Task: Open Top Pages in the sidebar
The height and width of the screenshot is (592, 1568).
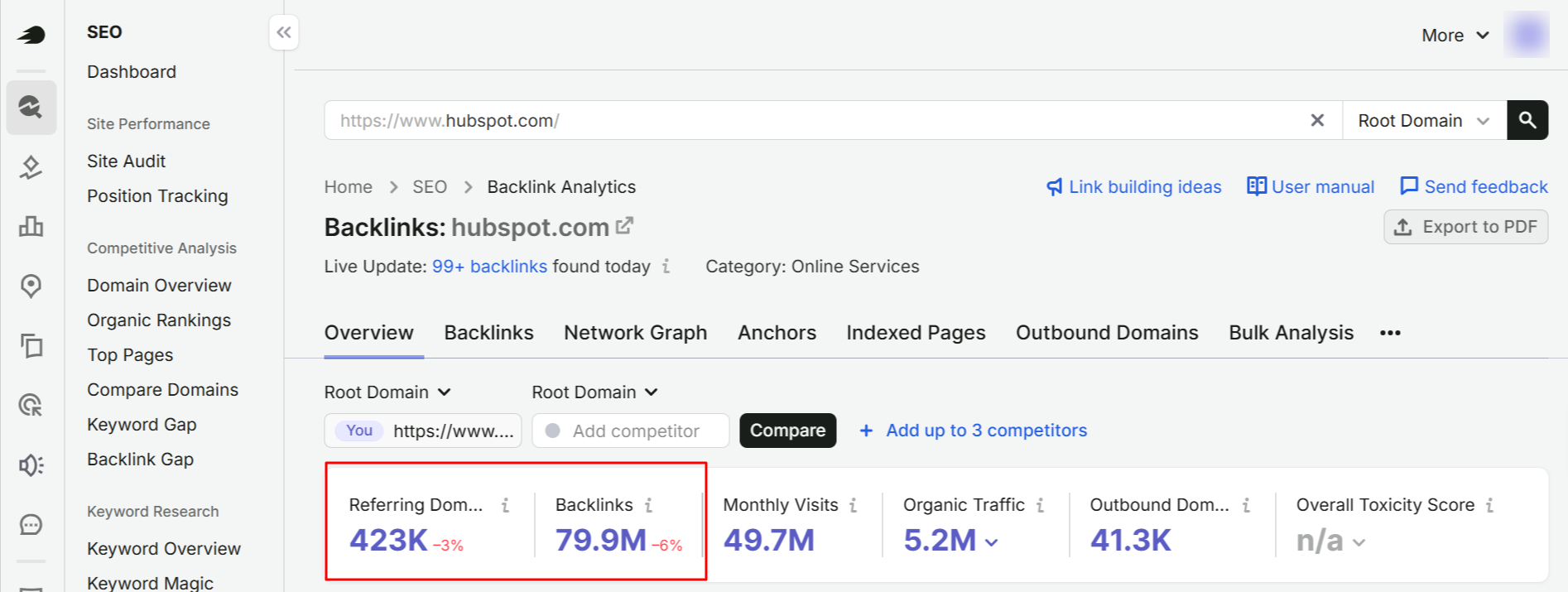Action: tap(130, 355)
